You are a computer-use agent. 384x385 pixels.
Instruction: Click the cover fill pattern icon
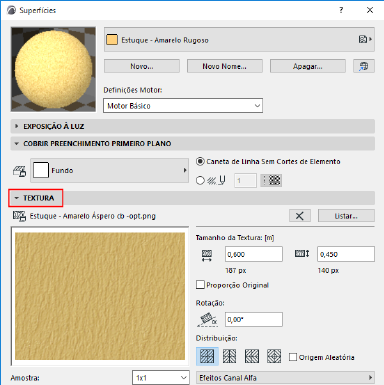point(19,171)
